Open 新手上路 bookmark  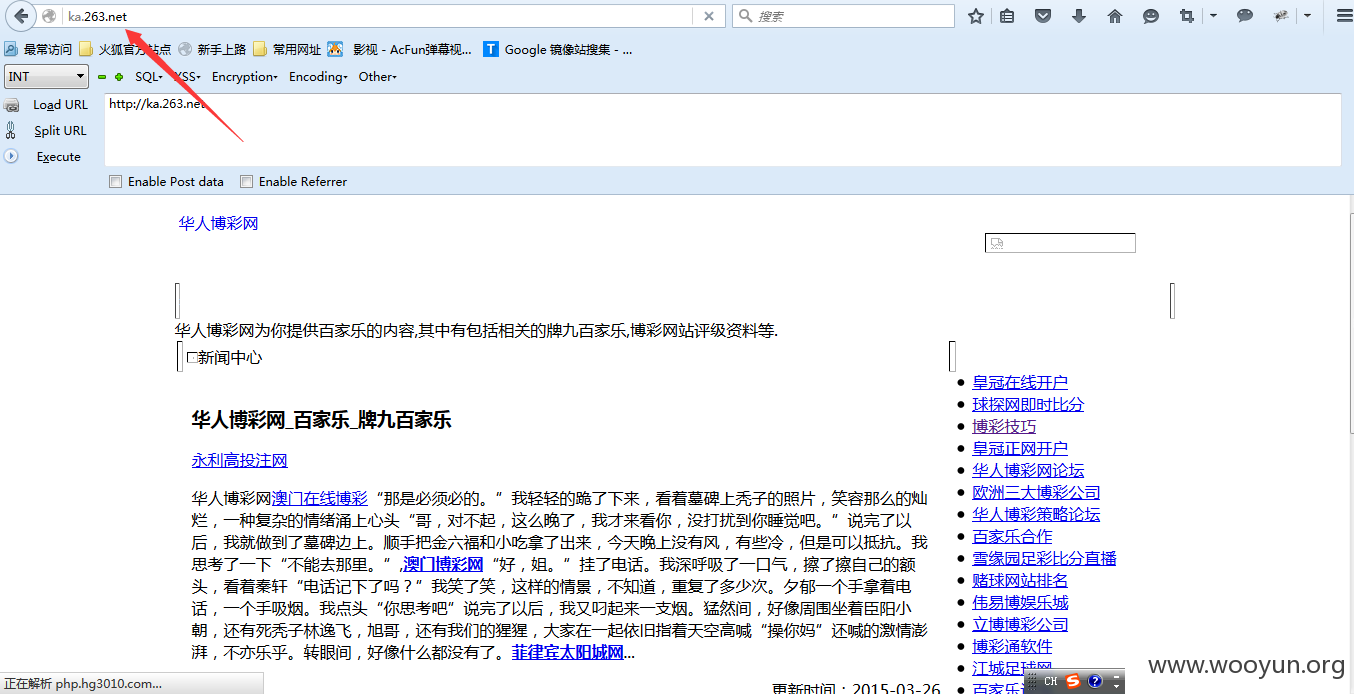coord(212,49)
